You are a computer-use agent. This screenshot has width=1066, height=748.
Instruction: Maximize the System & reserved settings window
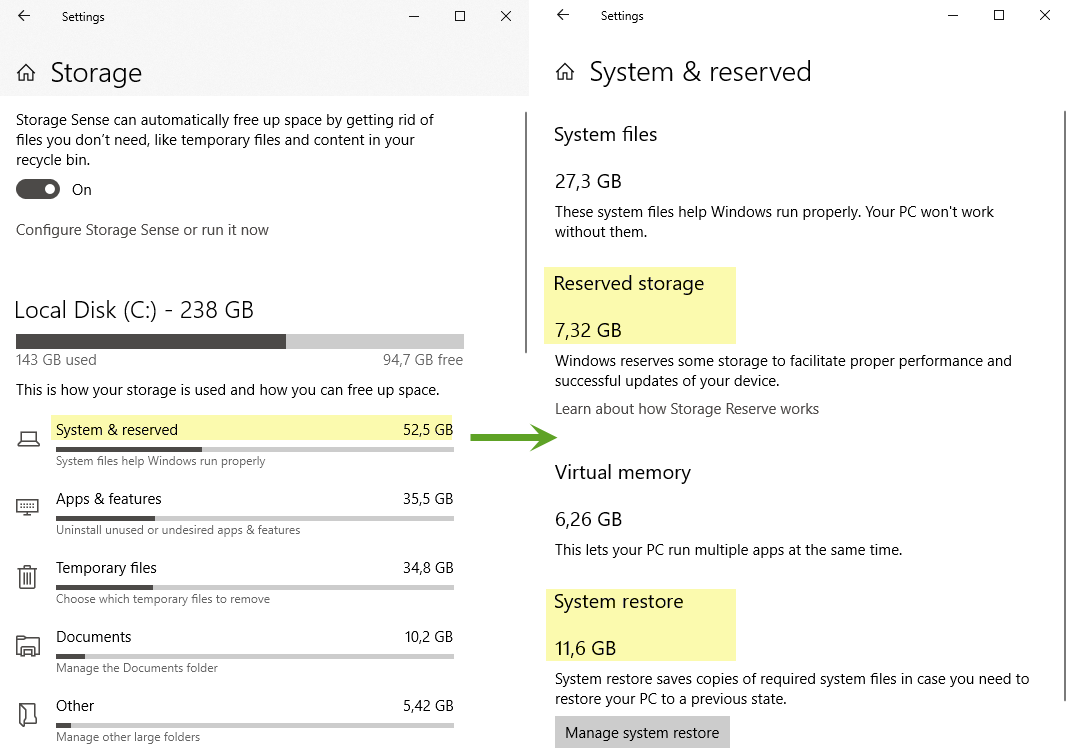(998, 16)
